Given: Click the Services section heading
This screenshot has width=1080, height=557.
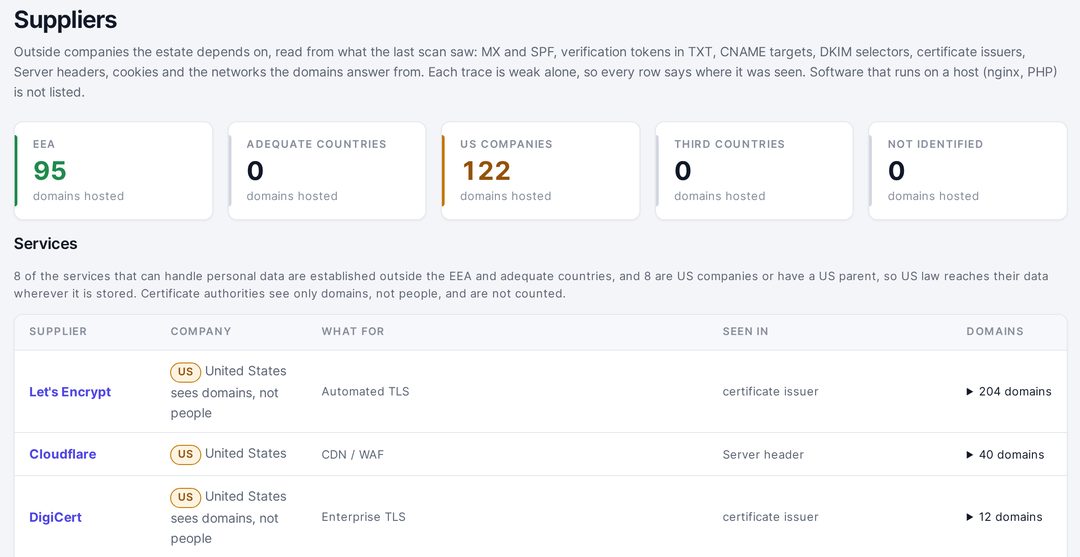Looking at the screenshot, I should coord(45,244).
